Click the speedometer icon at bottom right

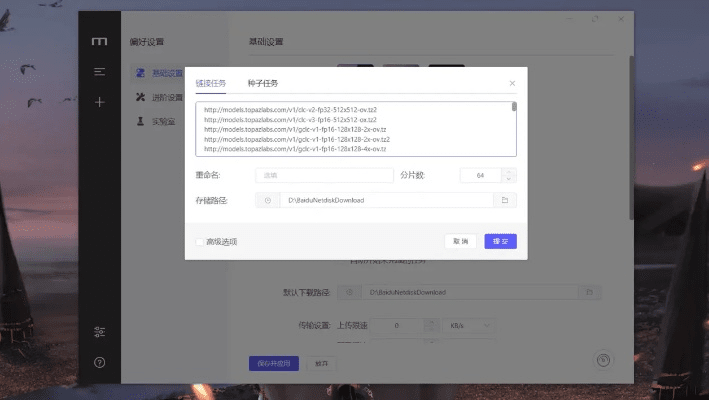click(x=603, y=360)
